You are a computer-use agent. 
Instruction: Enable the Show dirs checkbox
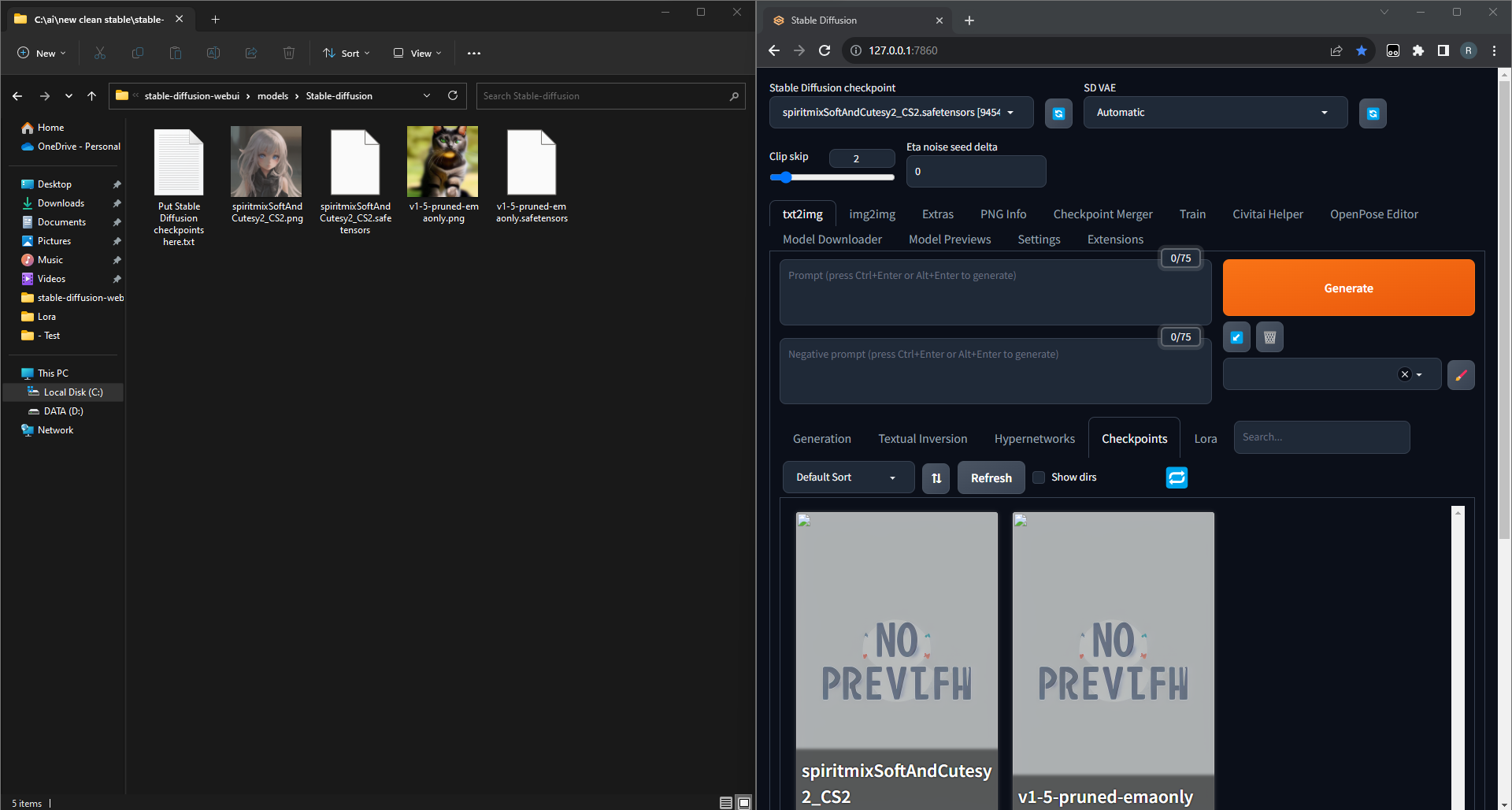pyautogui.click(x=1039, y=477)
